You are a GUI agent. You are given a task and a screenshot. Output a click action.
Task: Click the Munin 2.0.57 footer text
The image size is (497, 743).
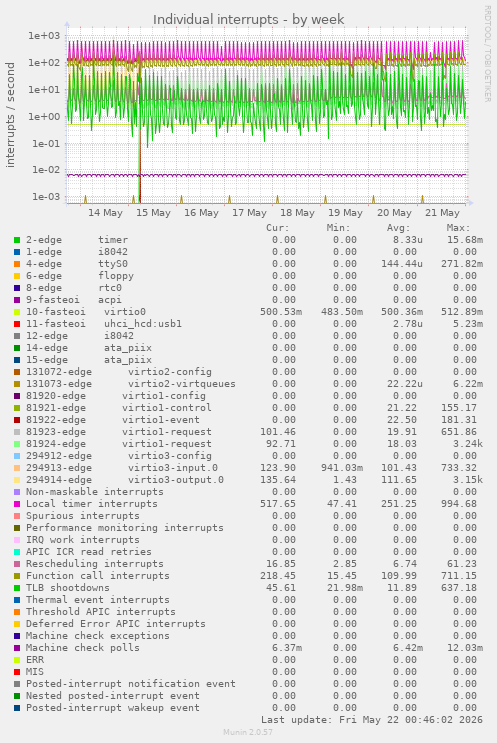point(248,732)
